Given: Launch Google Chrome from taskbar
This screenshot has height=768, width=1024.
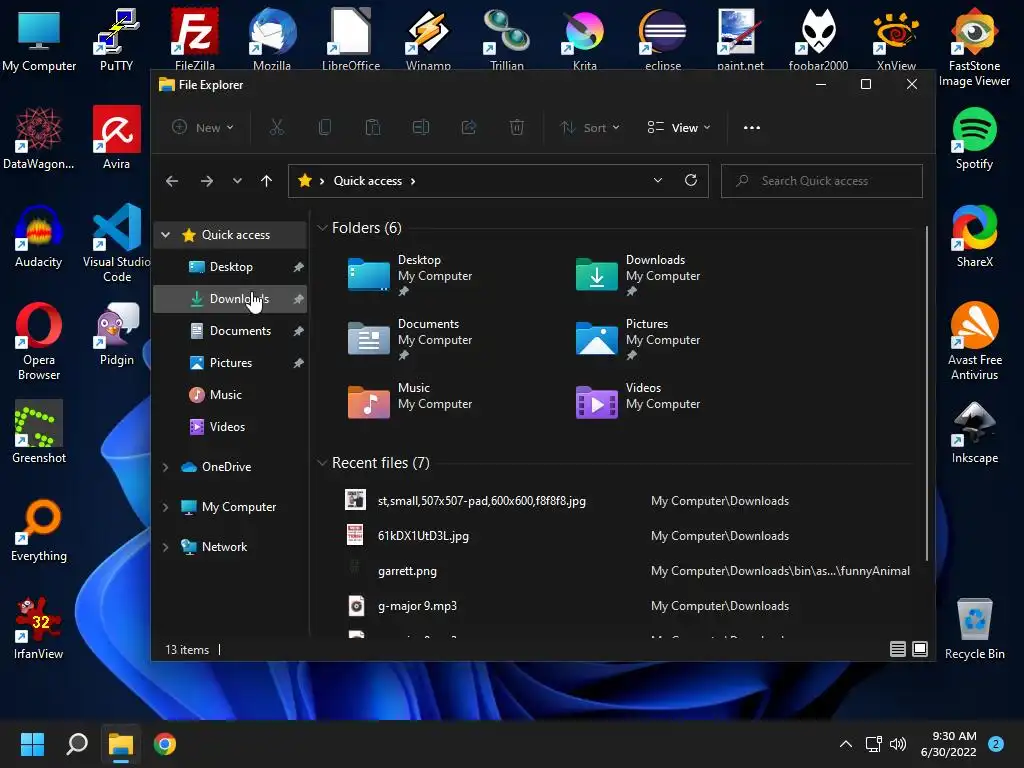Looking at the screenshot, I should coord(165,744).
